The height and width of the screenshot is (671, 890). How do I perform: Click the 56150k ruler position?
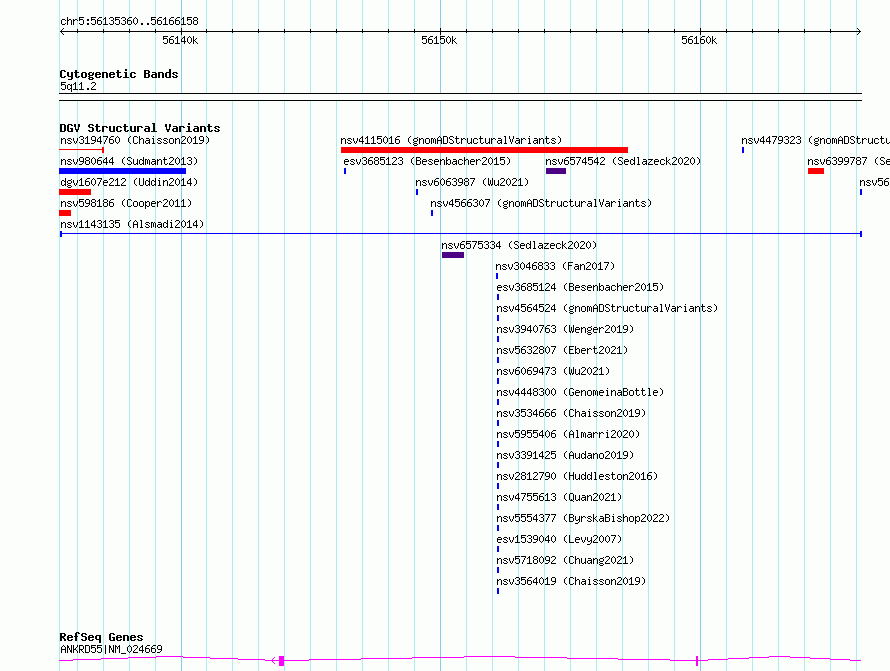pyautogui.click(x=439, y=40)
